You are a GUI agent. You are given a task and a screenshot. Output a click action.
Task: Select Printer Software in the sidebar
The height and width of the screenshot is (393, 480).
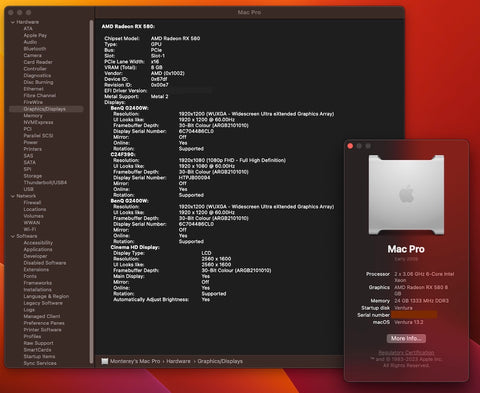pos(43,330)
